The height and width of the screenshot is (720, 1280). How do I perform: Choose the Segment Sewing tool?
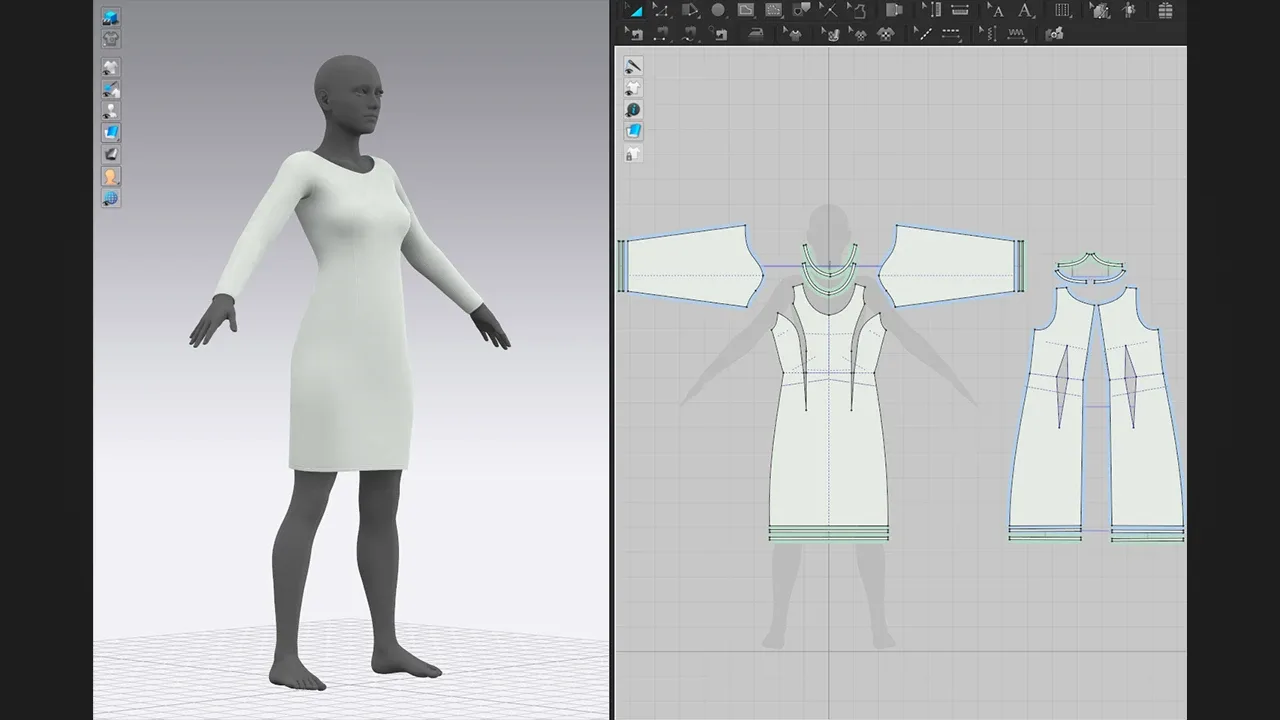point(661,33)
